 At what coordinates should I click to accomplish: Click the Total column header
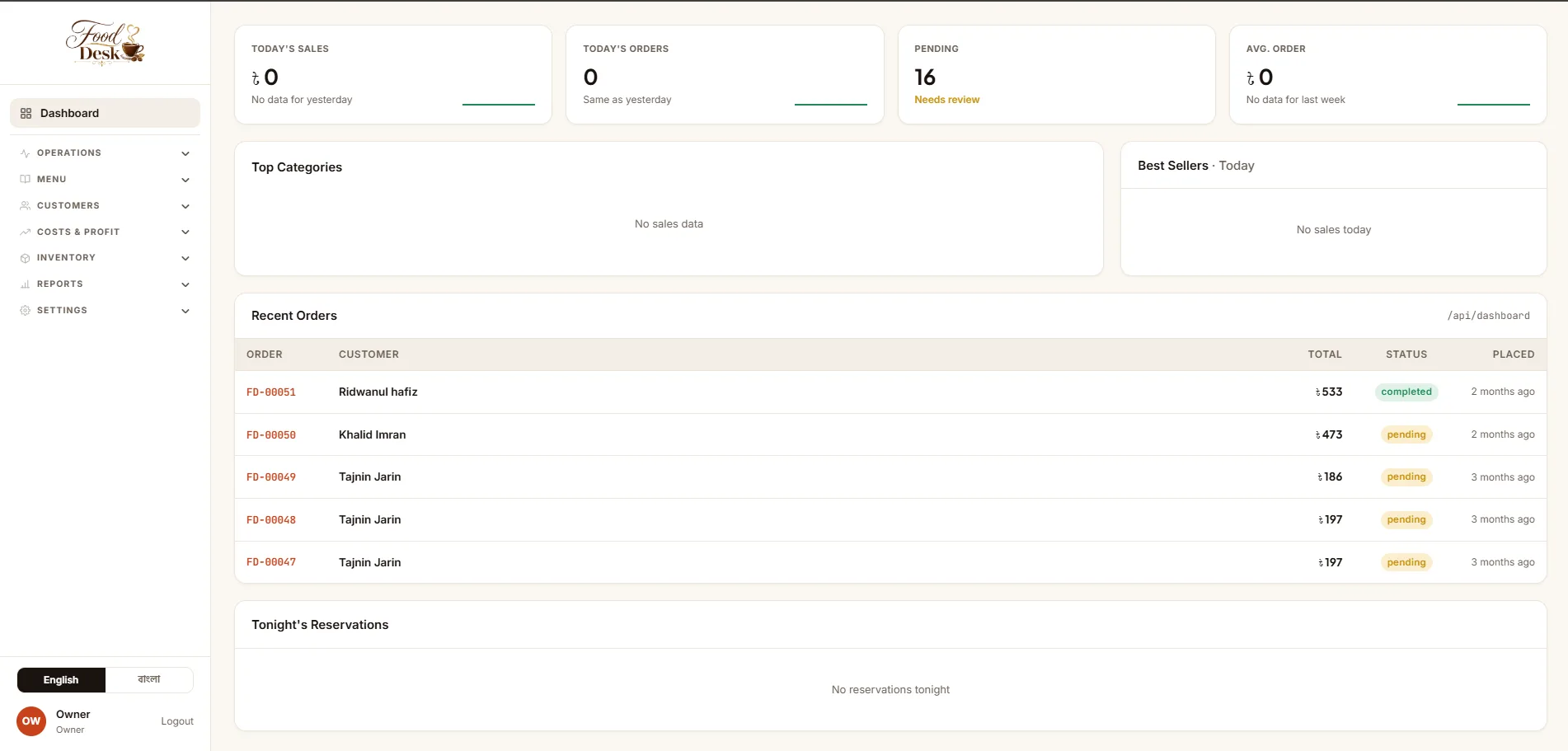coord(1325,354)
